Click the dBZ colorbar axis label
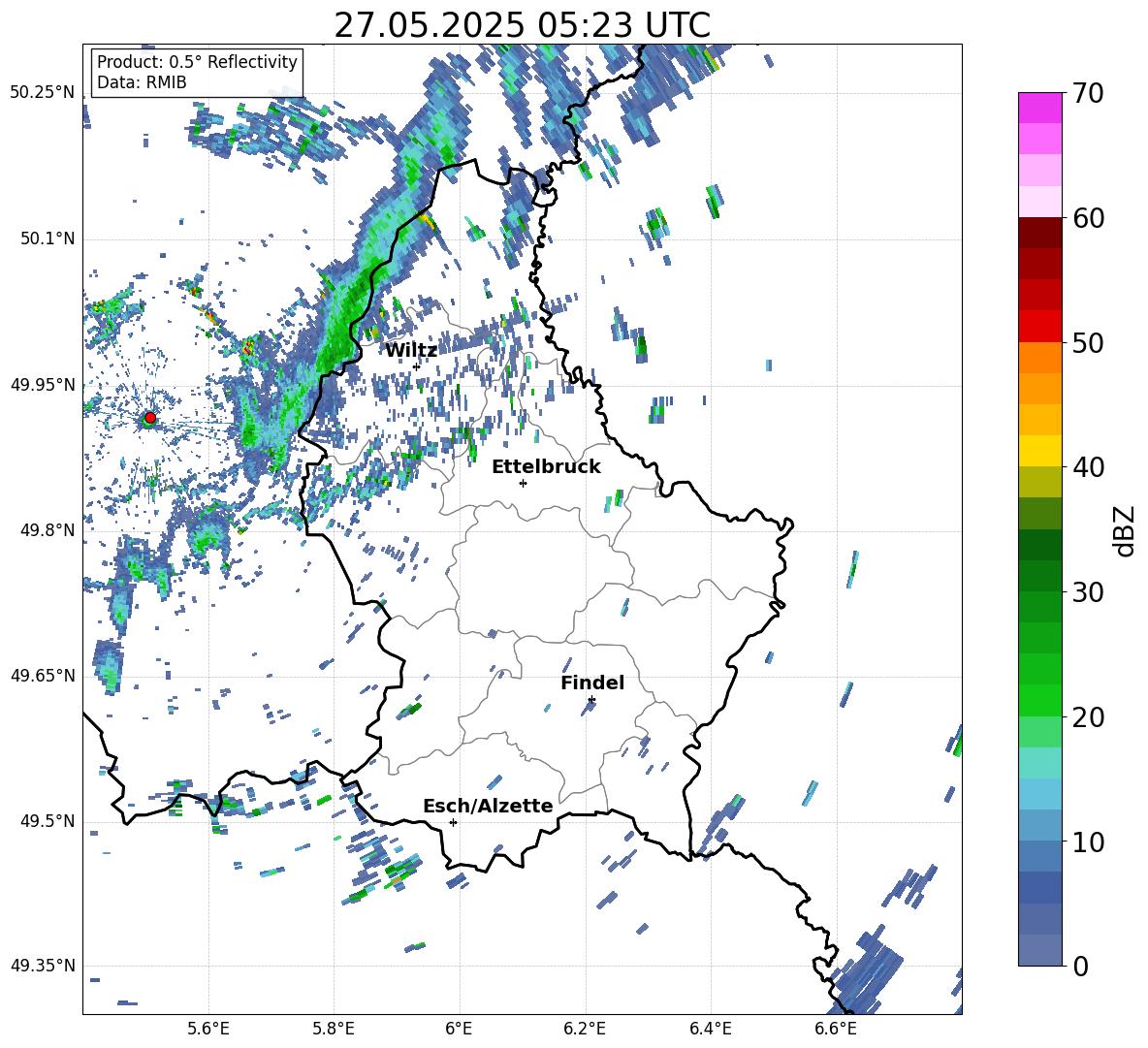The width and height of the screenshot is (1148, 1048). (1126, 530)
